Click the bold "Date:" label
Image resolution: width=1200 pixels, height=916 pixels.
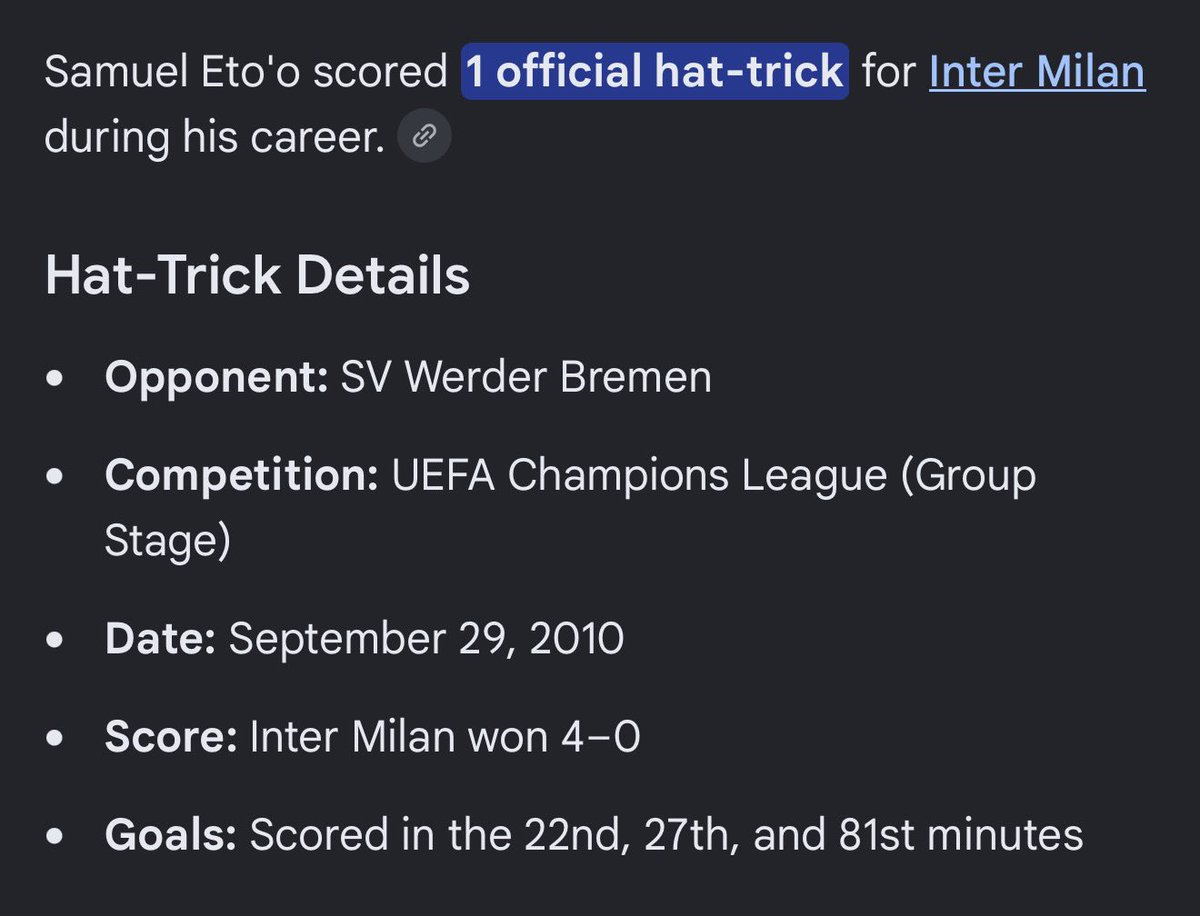[160, 639]
